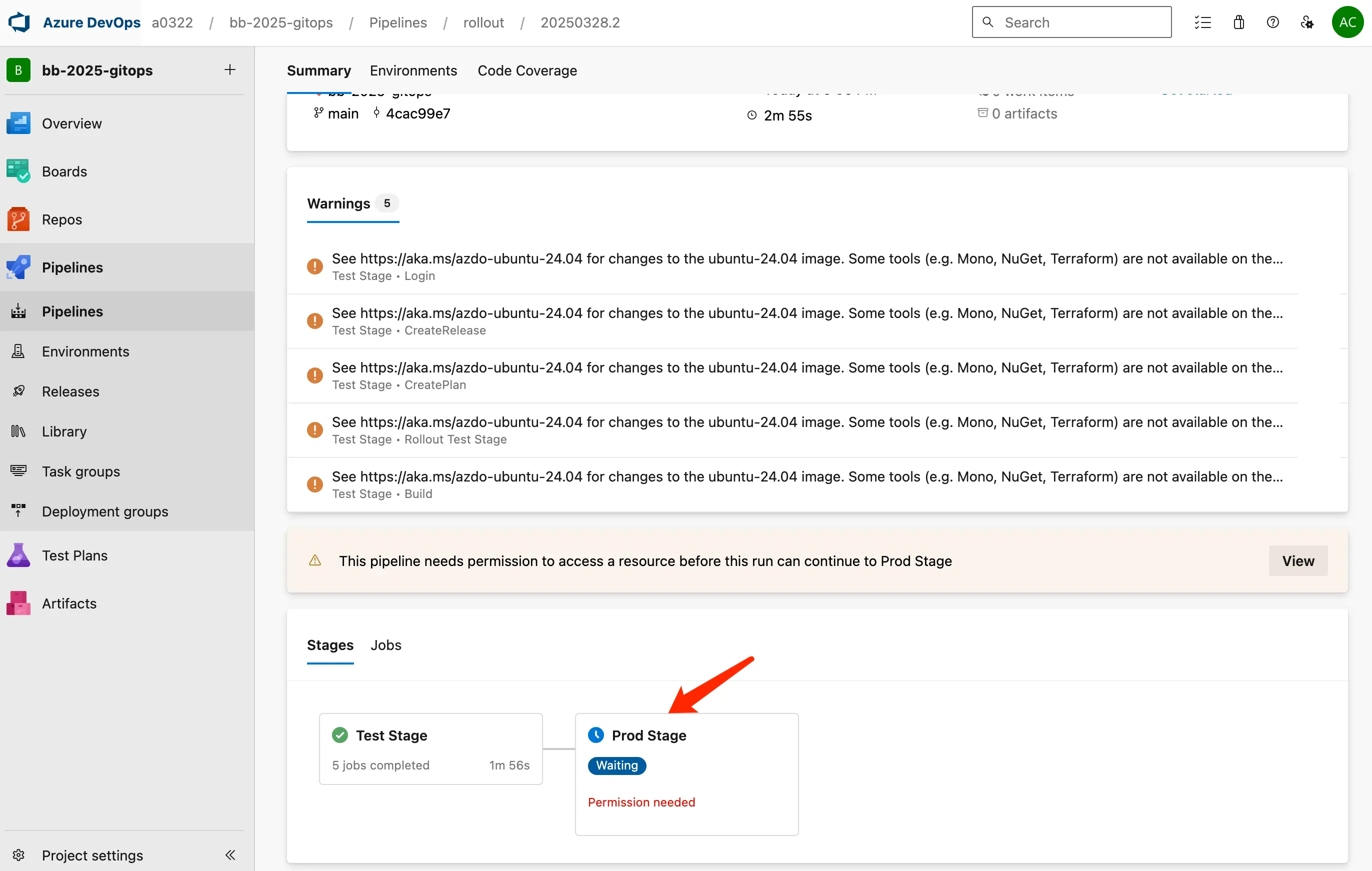Open Boards from the sidebar
1372x871 pixels.
pyautogui.click(x=64, y=171)
